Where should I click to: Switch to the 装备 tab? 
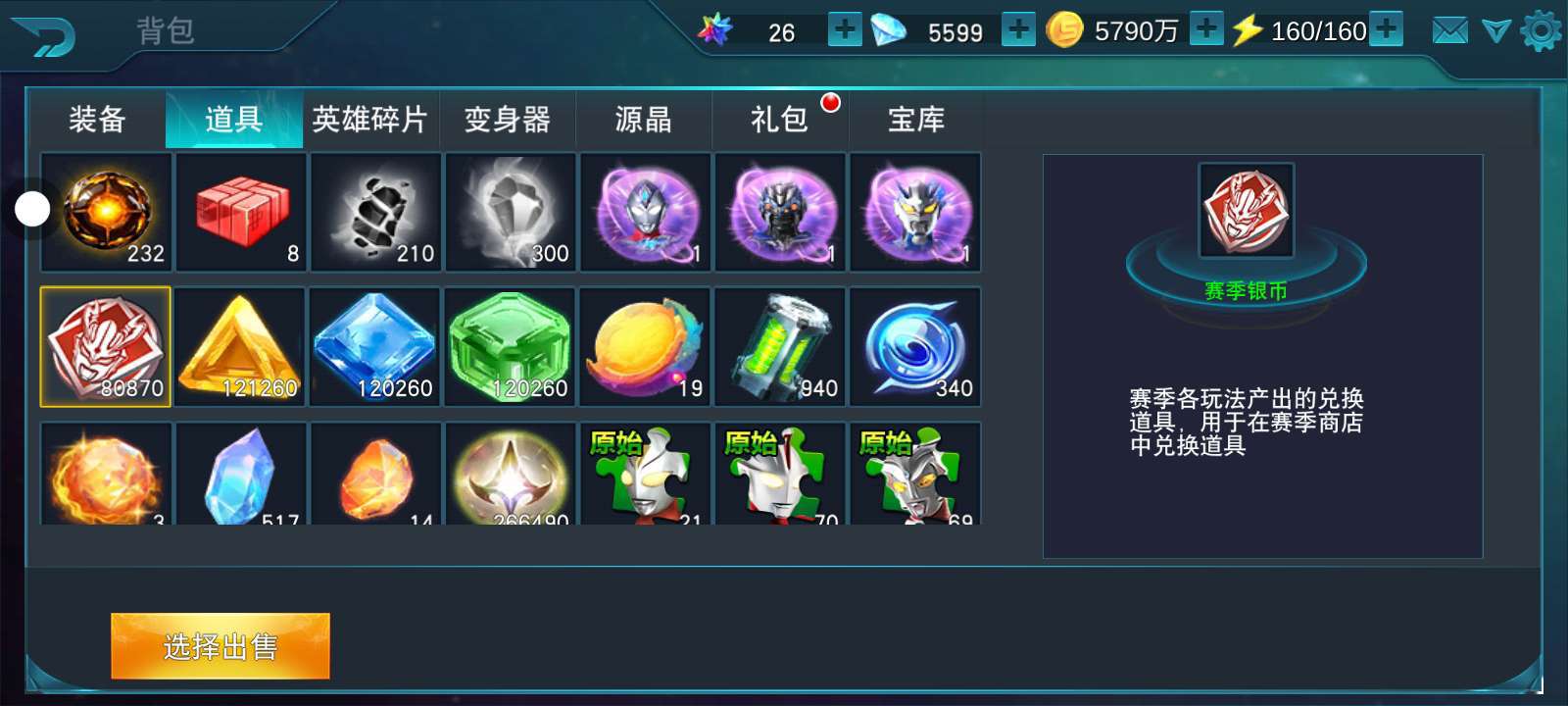point(97,120)
